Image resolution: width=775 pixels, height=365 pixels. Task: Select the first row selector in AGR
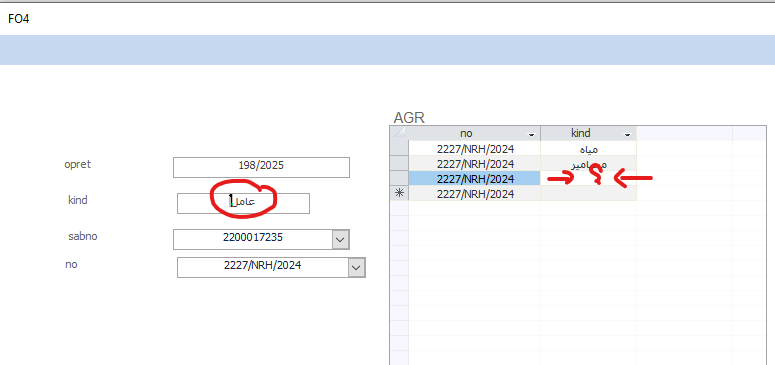click(399, 148)
